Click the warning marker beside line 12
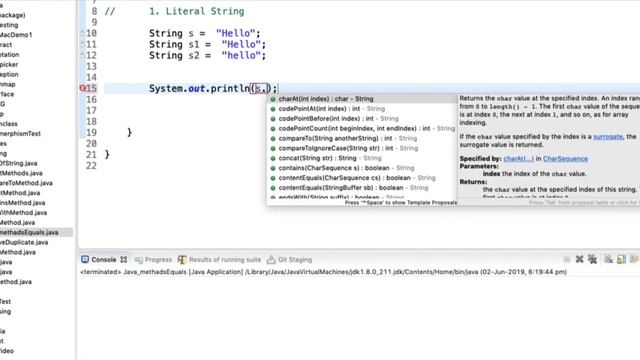The height and width of the screenshot is (360, 640). [82, 56]
